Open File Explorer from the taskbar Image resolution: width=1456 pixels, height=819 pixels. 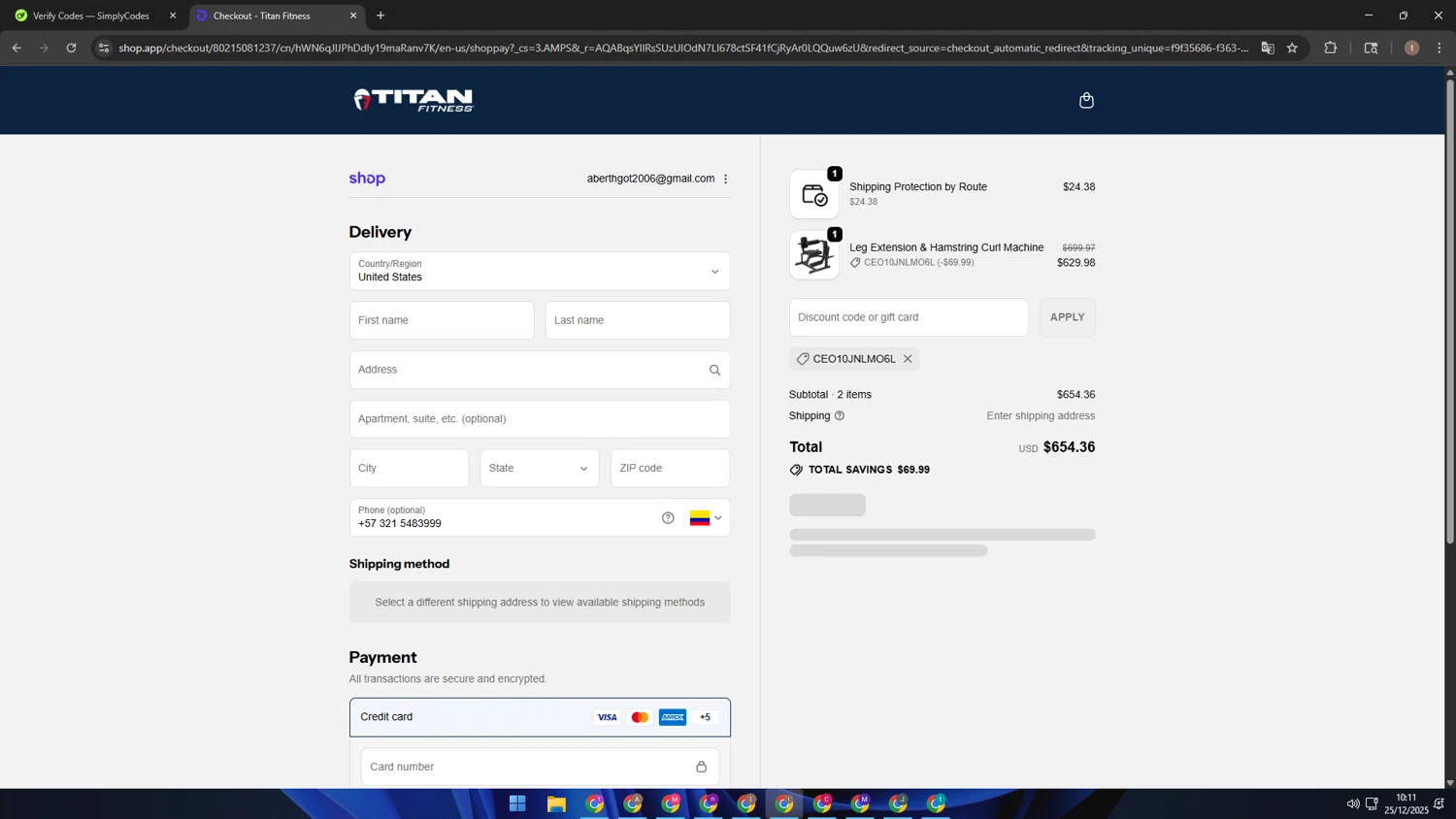[x=556, y=803]
